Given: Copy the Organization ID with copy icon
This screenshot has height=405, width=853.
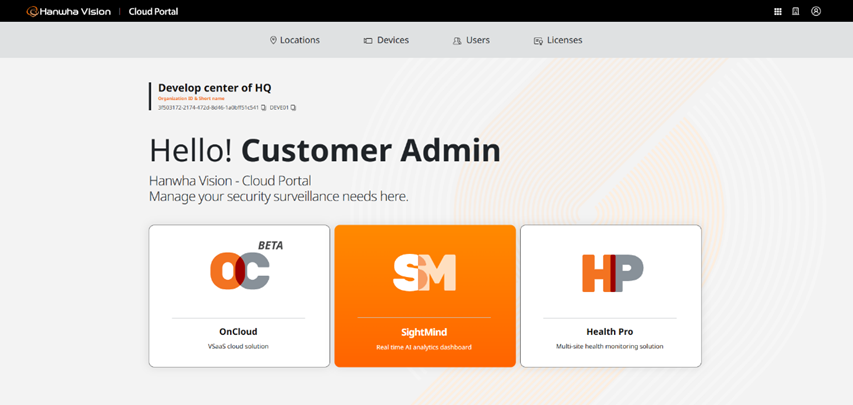Looking at the screenshot, I should [263, 108].
